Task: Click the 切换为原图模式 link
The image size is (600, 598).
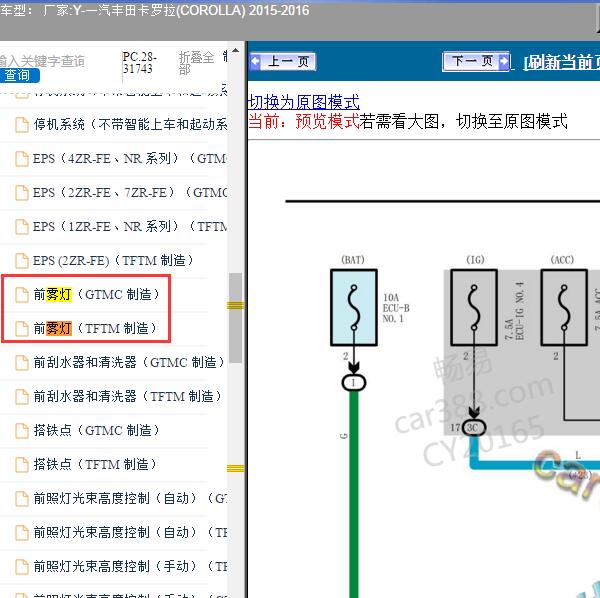Action: [304, 102]
